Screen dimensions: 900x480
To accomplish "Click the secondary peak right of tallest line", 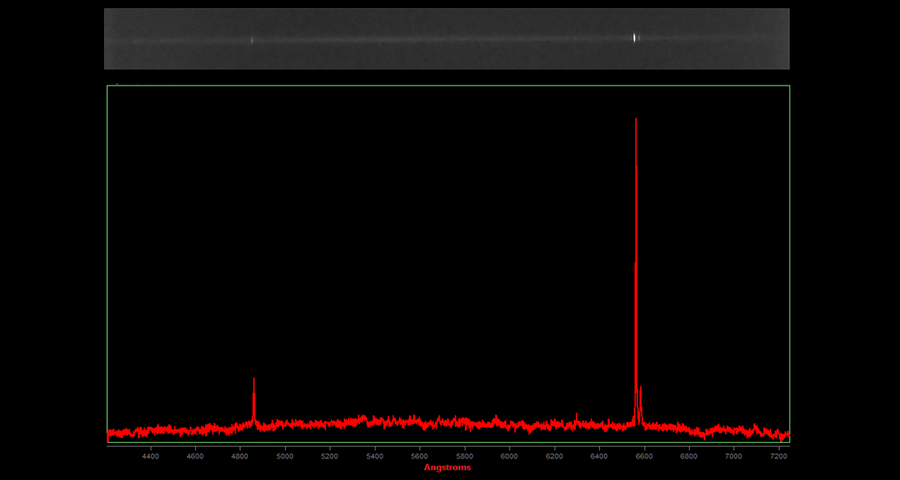I will [641, 388].
